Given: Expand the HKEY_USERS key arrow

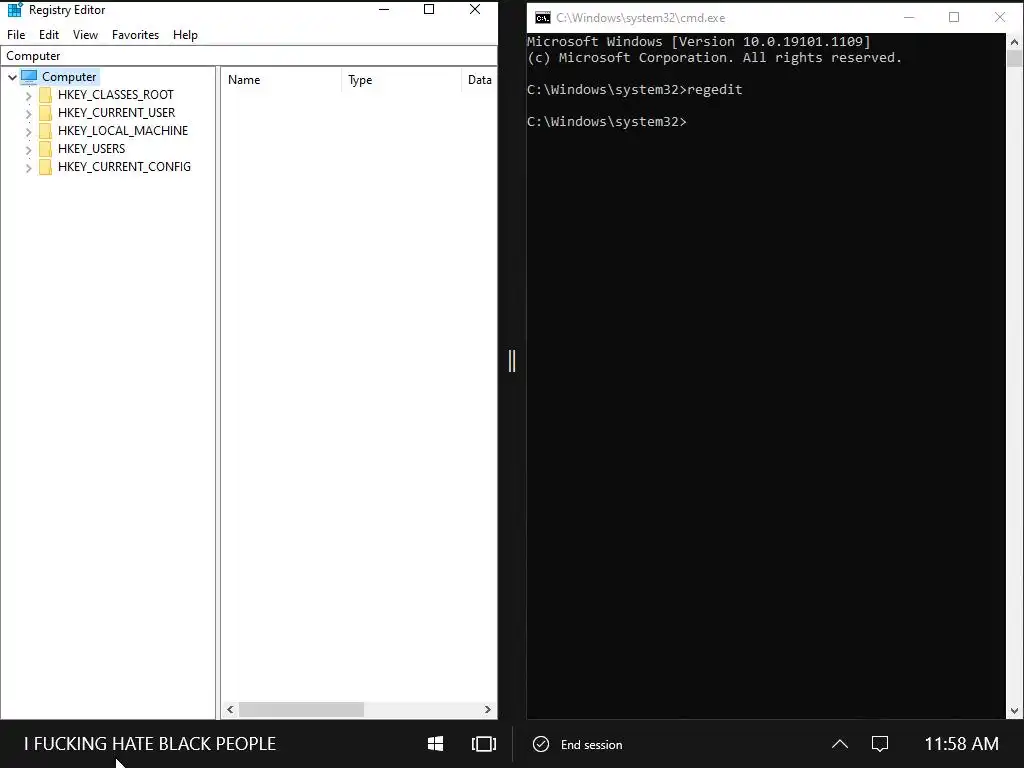Looking at the screenshot, I should coord(28,150).
